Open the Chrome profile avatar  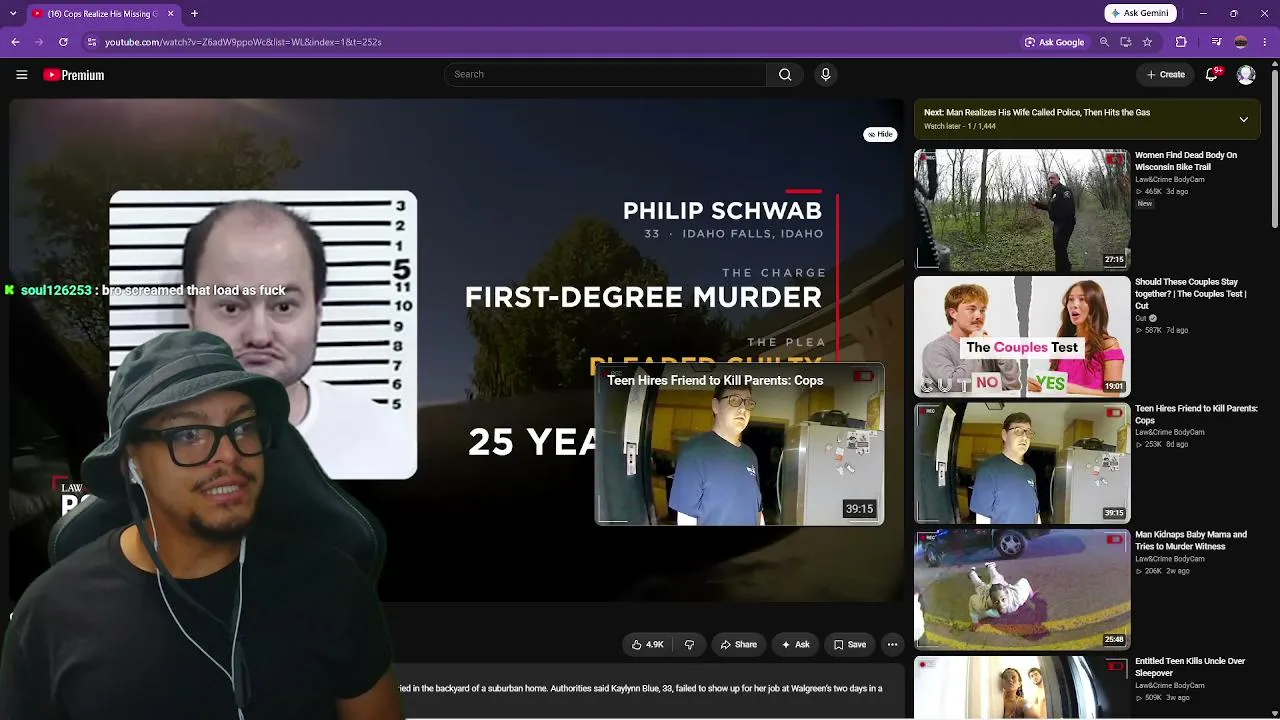[x=1241, y=42]
